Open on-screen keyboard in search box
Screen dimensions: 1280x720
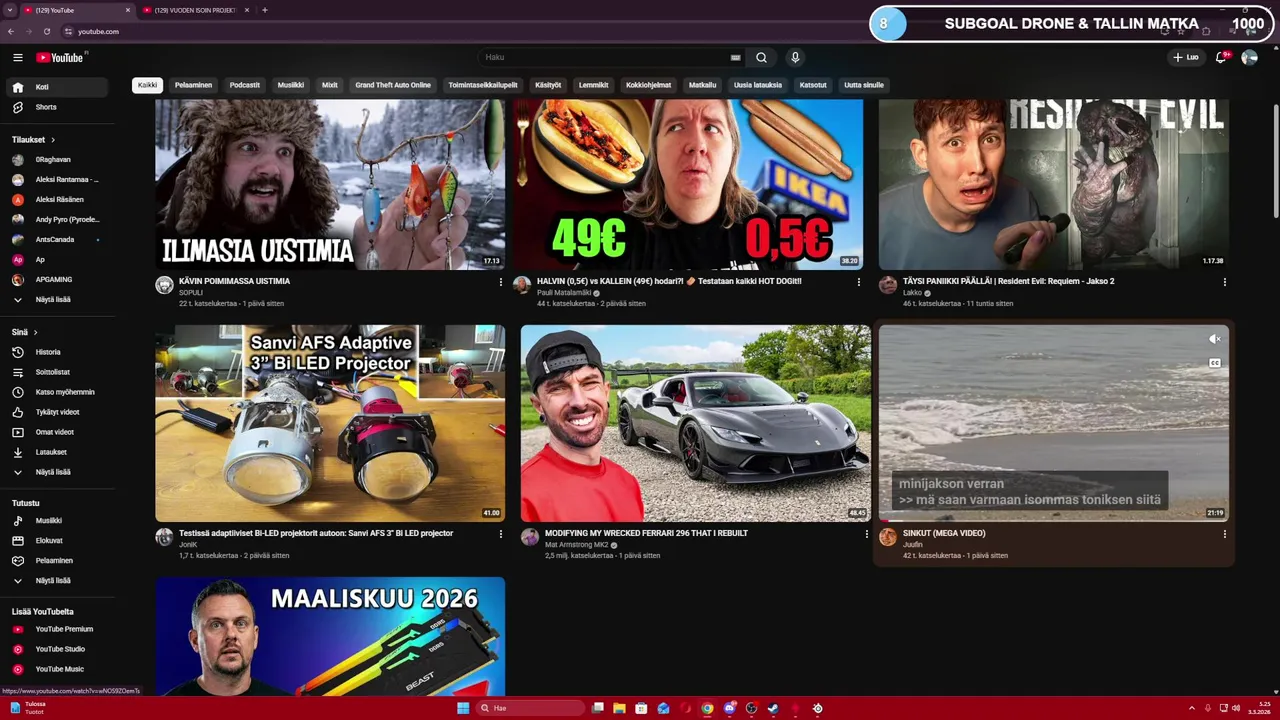click(x=736, y=57)
